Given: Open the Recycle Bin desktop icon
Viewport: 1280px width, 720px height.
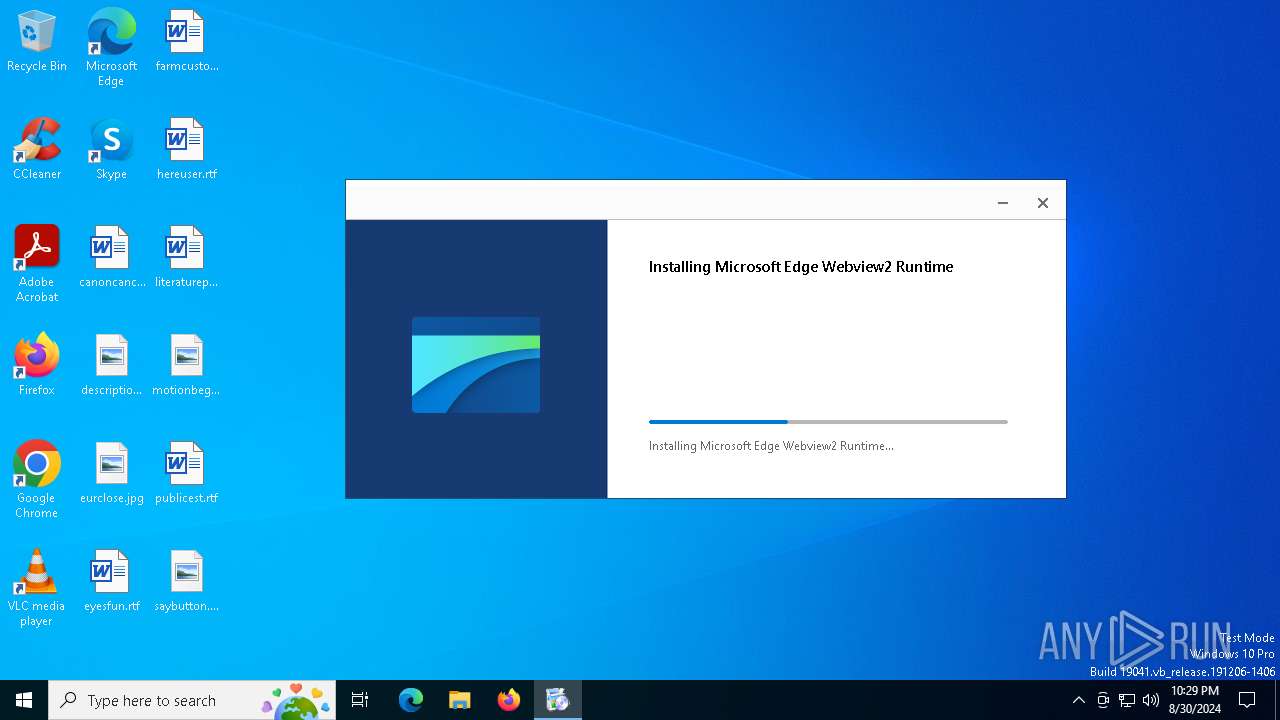Looking at the screenshot, I should 37,42.
